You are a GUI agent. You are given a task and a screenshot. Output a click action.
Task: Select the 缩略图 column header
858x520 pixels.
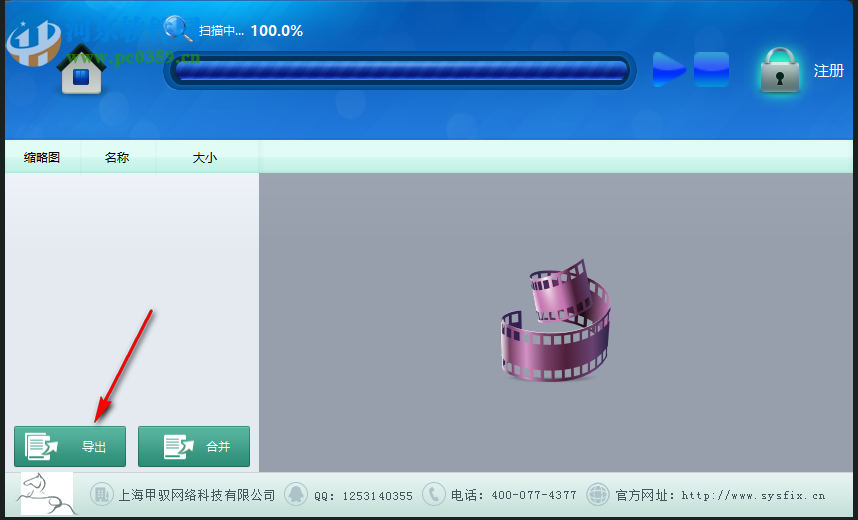pyautogui.click(x=42, y=158)
